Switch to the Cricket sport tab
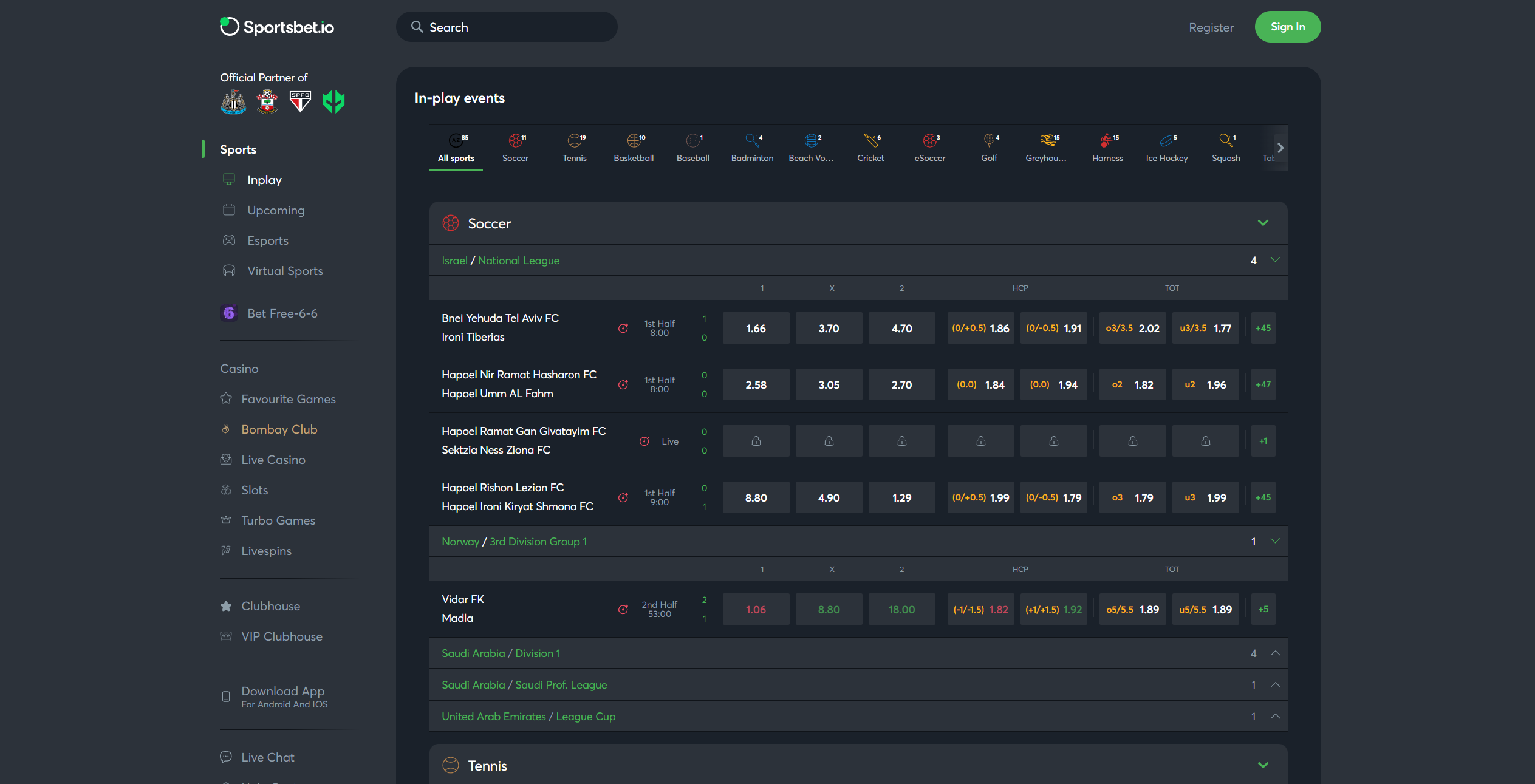The width and height of the screenshot is (1535, 784). pos(870,148)
